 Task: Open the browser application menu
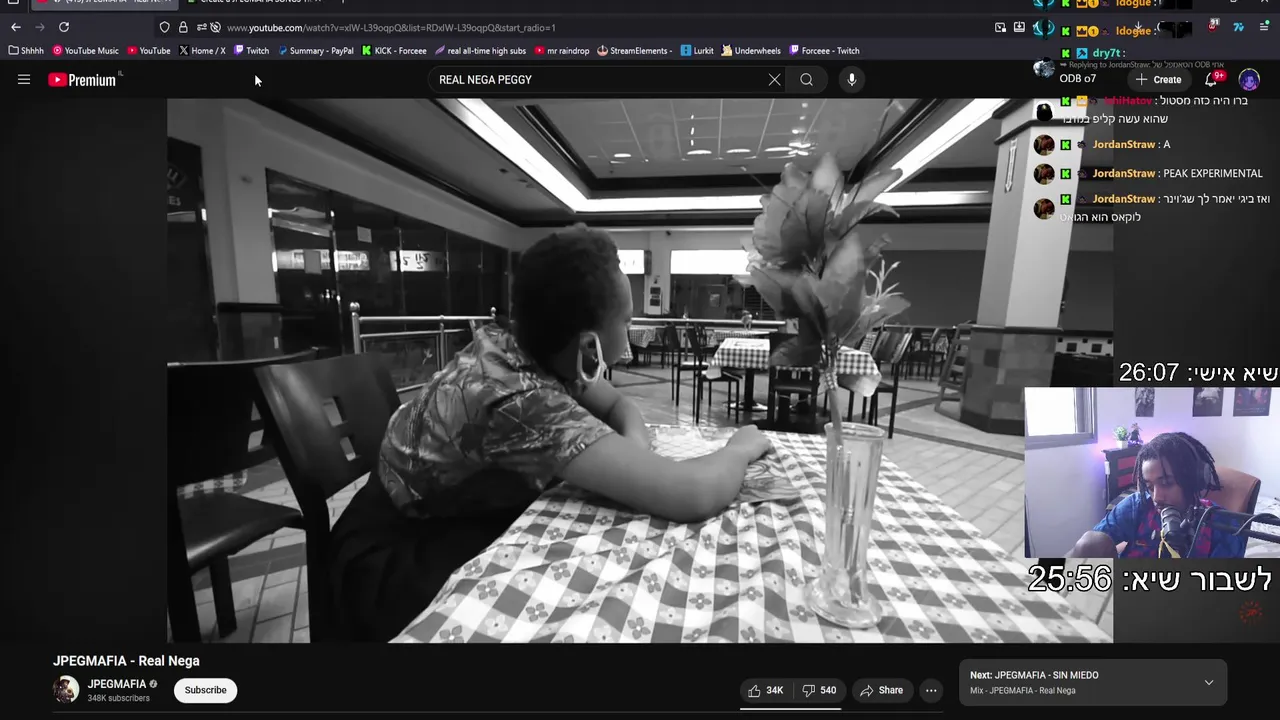click(x=1264, y=28)
